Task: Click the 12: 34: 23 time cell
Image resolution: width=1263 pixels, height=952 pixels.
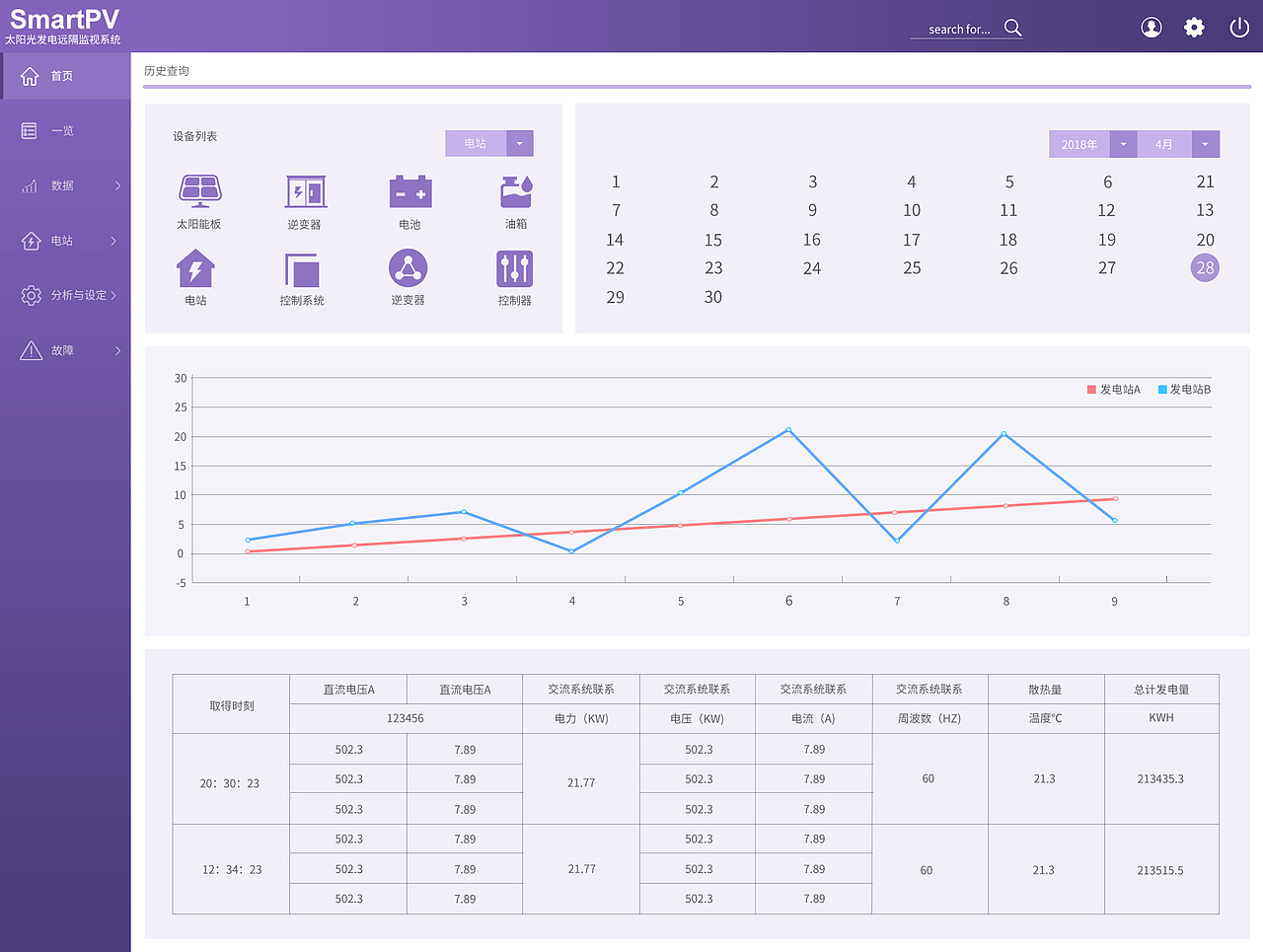Action: pyautogui.click(x=231, y=869)
